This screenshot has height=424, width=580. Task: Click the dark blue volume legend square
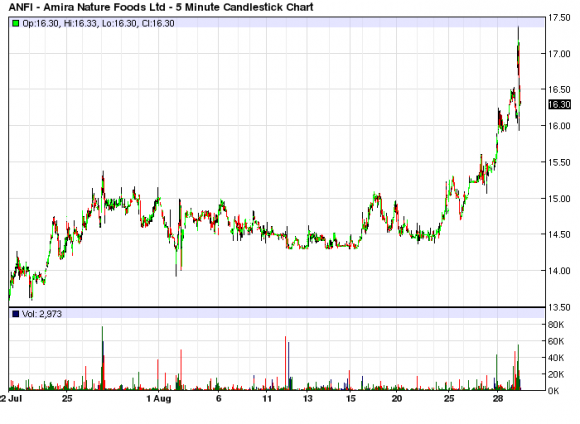(16, 314)
